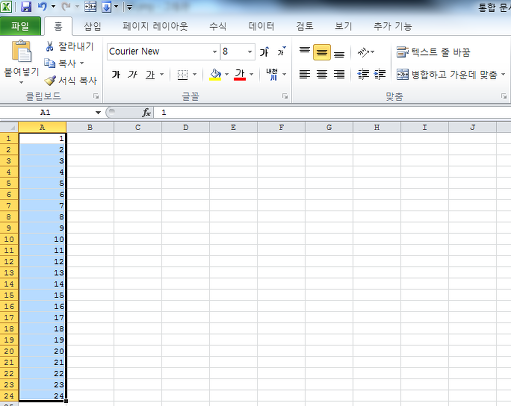
Task: Click the merge icon in quick access toolbar
Action: pos(90,6)
